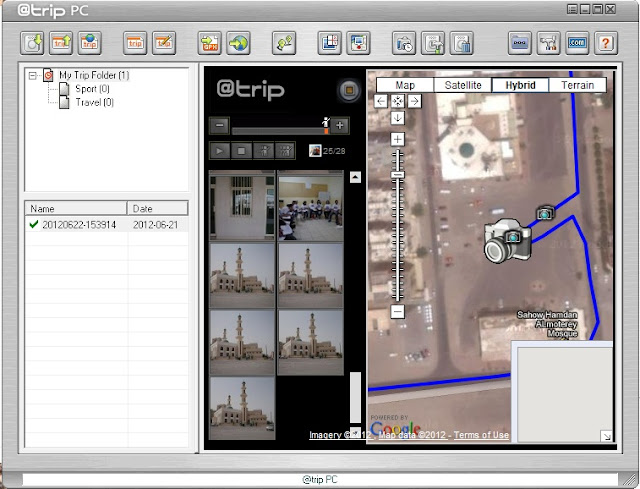This screenshot has width=640, height=489.
Task: Click the date cell 2012-06-21
Action: (x=156, y=224)
